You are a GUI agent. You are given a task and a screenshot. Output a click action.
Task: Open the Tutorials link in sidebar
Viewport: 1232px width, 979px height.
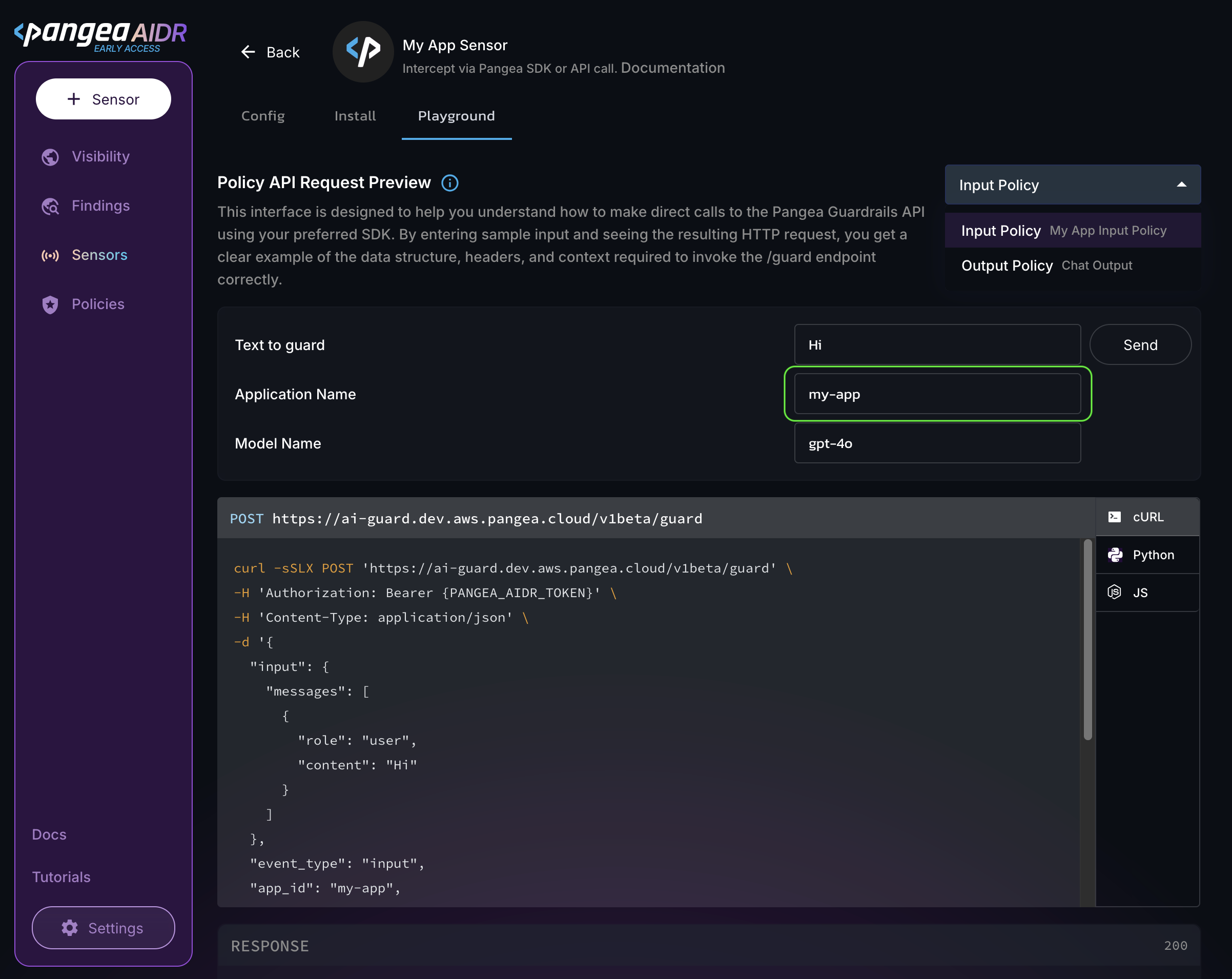(61, 876)
